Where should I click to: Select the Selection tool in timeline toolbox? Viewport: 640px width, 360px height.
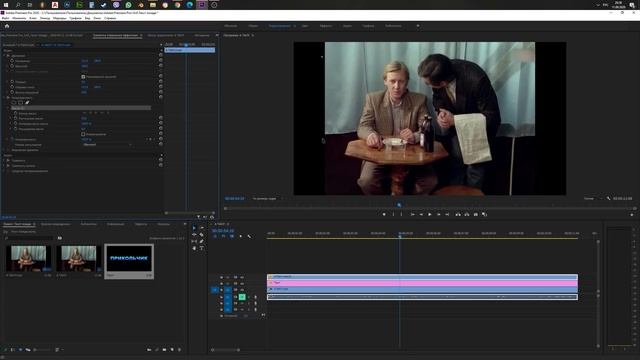pyautogui.click(x=194, y=228)
